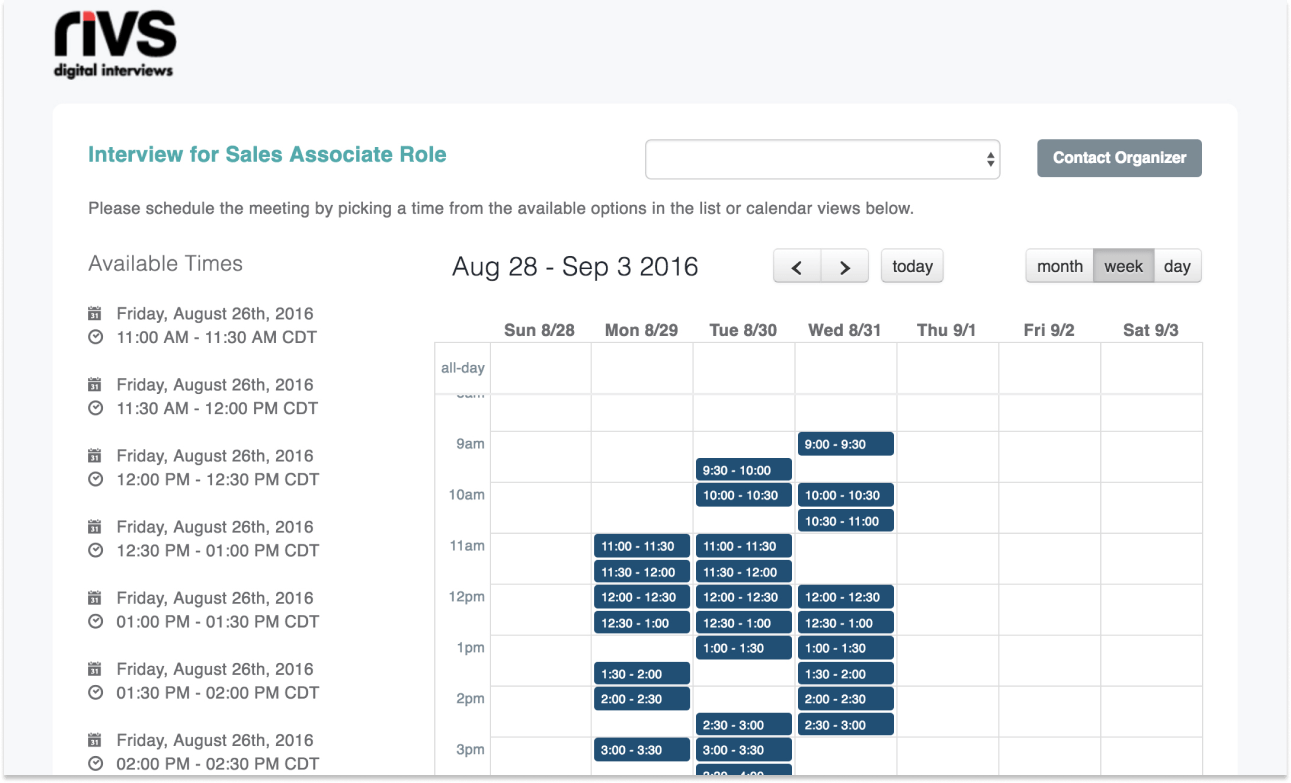Book Monday 3:00 - 3:30 calendar slot

click(641, 750)
